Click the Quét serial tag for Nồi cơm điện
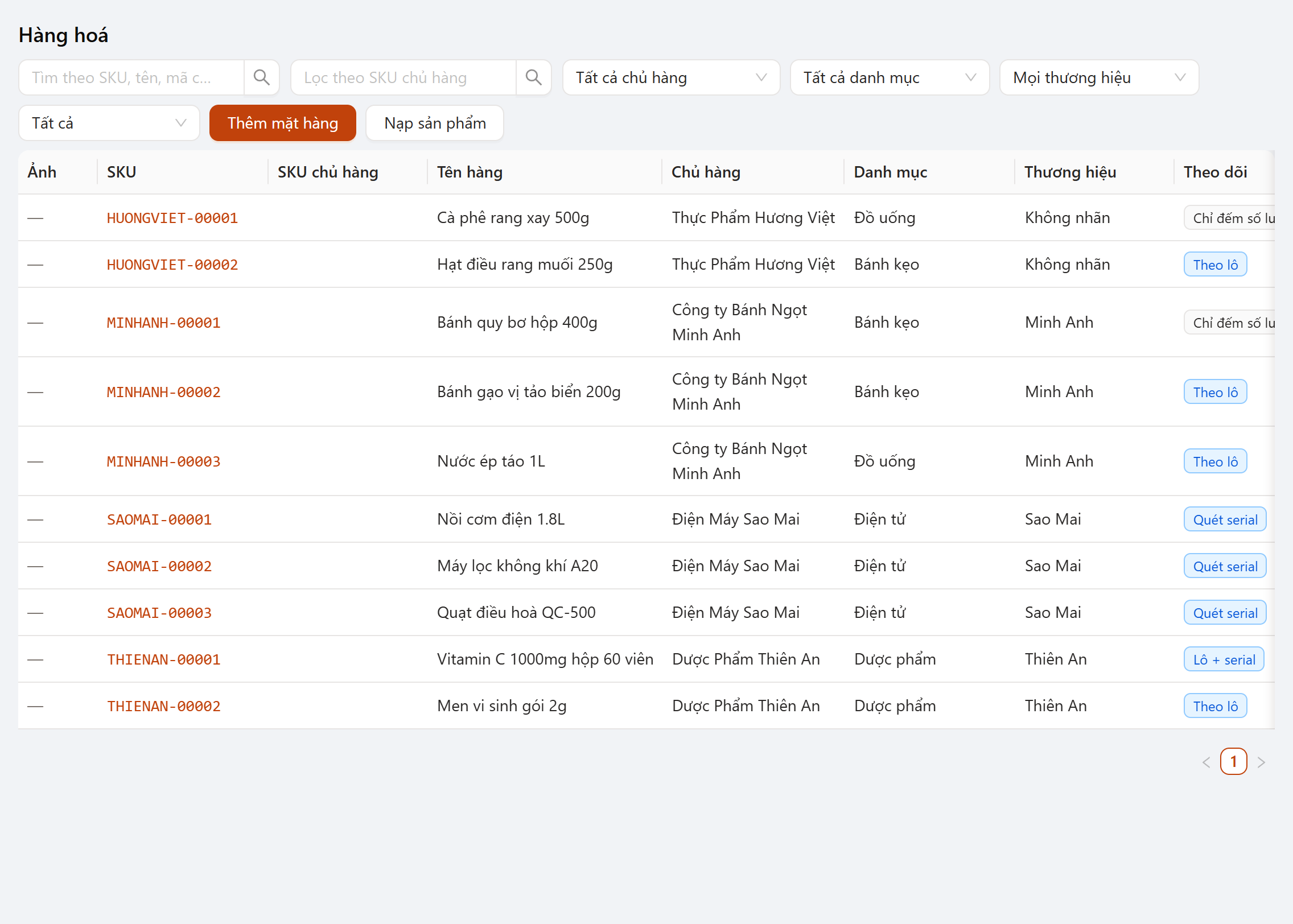1293x924 pixels. click(1225, 519)
